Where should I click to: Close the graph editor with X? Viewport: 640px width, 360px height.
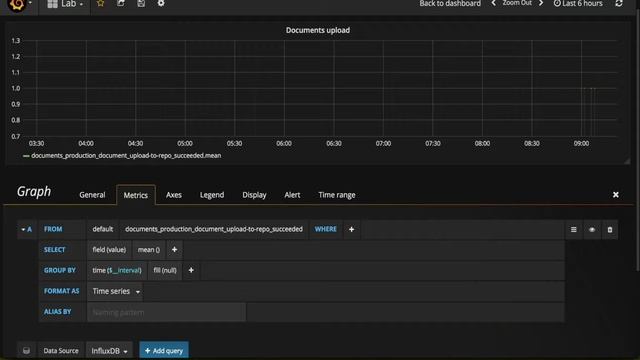click(x=616, y=195)
